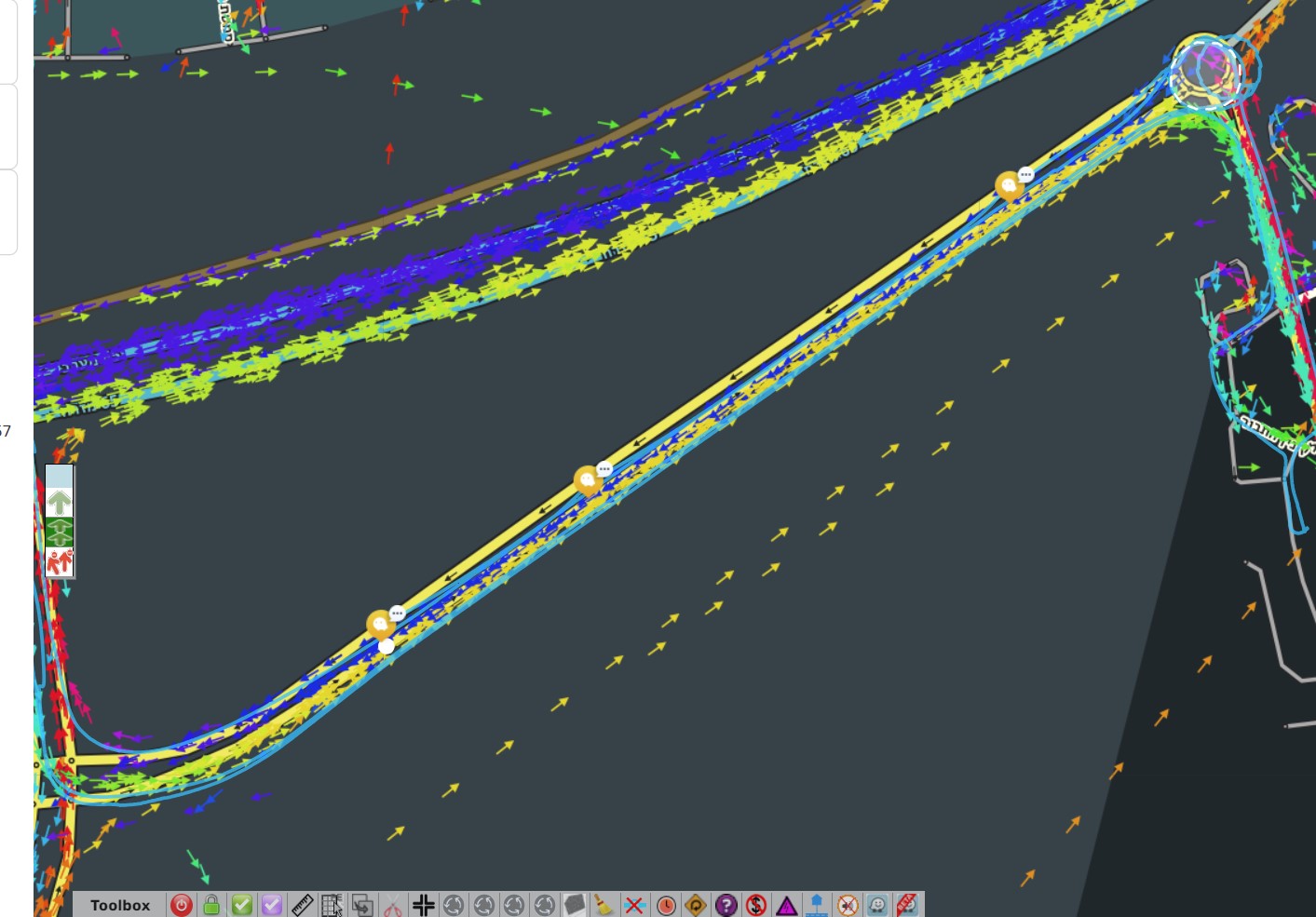
Task: Click the light blue swatch above arrows
Action: (60, 477)
